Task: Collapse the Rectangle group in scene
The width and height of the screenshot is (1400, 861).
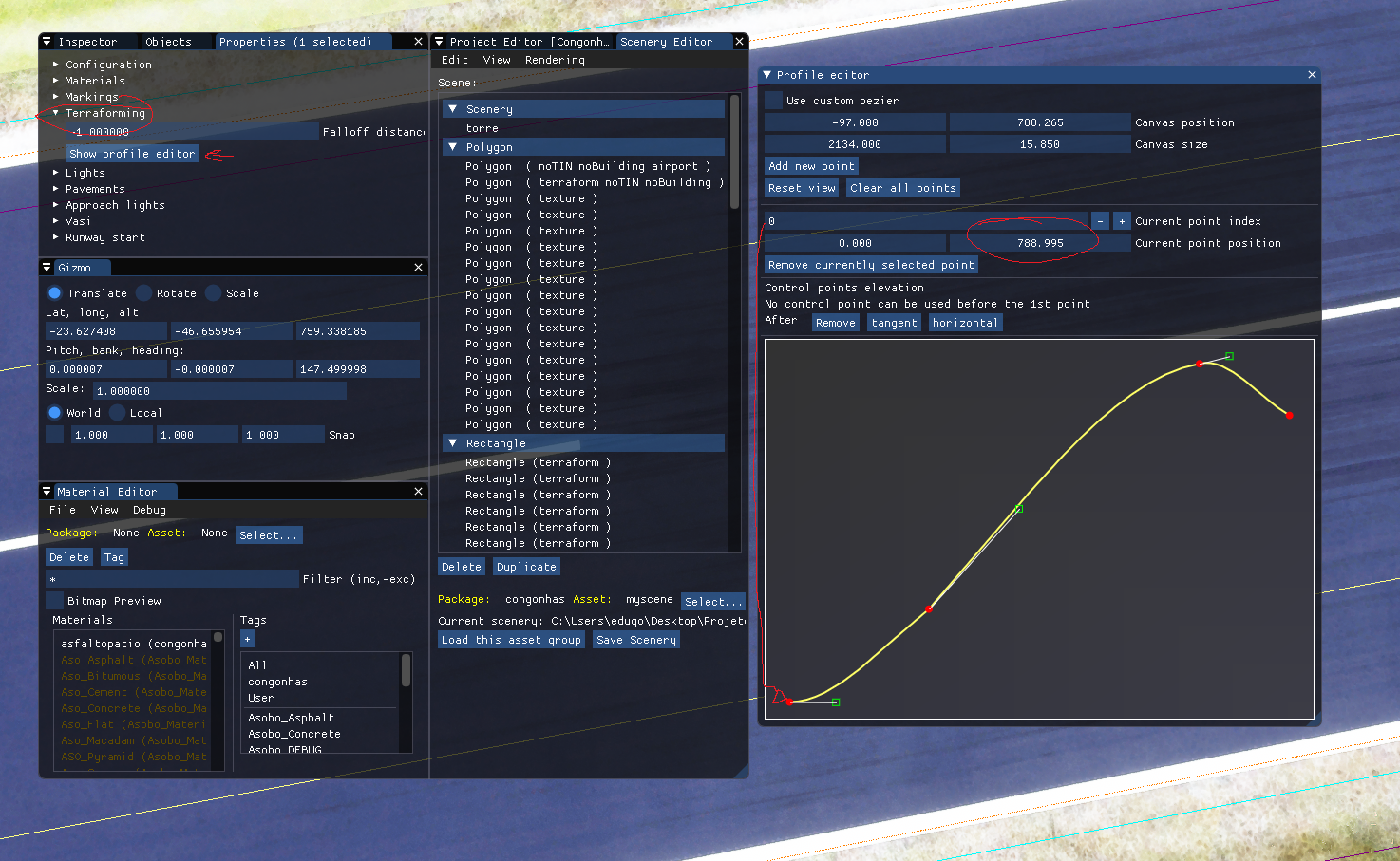Action: pos(453,443)
